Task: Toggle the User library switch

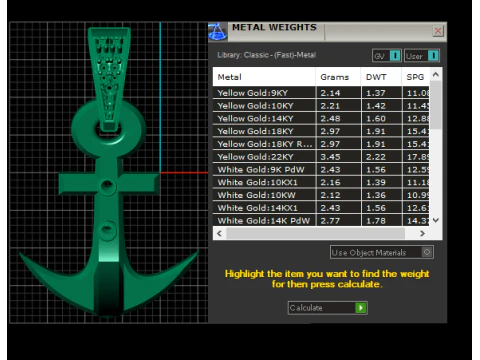Action: 422,56
